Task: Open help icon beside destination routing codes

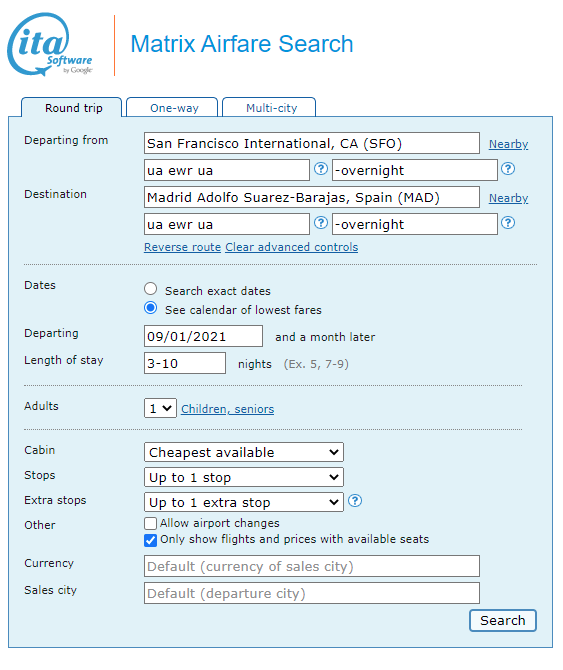Action: [321, 223]
